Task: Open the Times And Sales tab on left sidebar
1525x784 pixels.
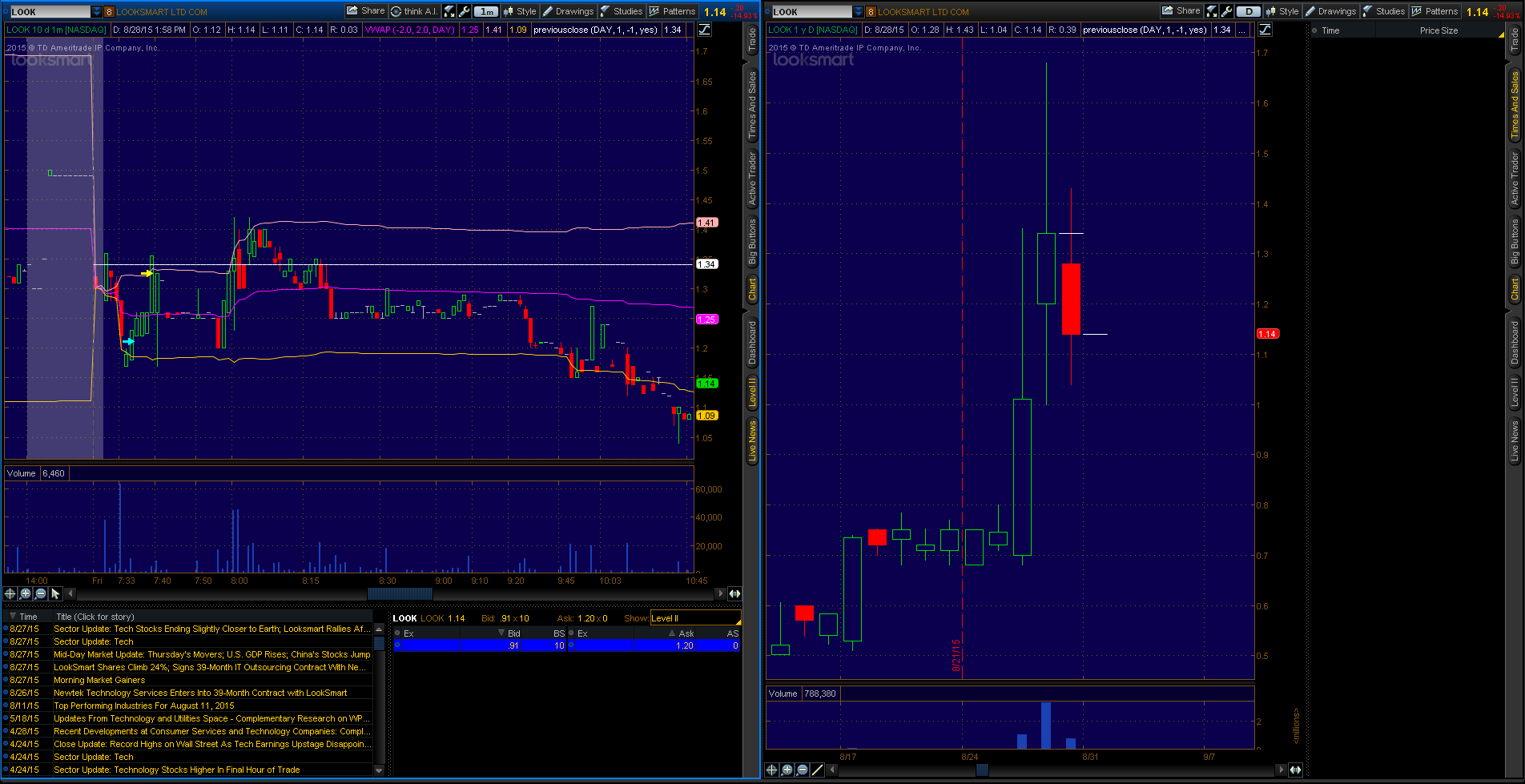Action: 752,105
